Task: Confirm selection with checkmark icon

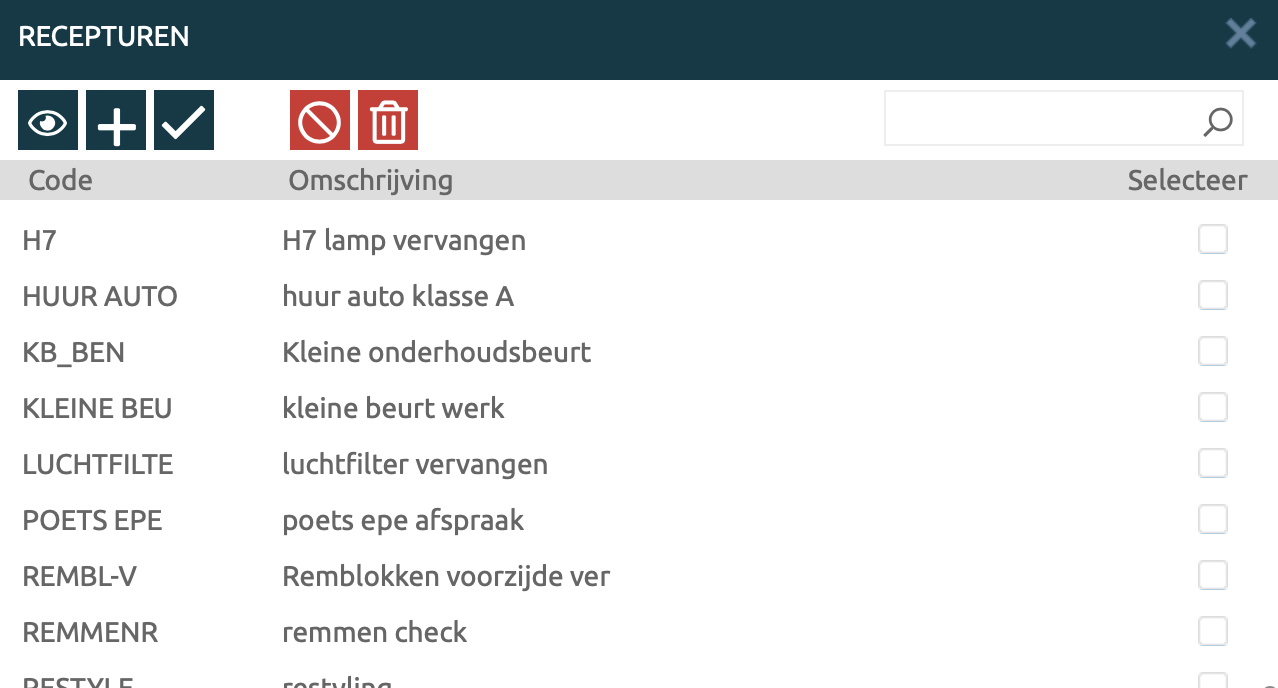Action: [184, 121]
